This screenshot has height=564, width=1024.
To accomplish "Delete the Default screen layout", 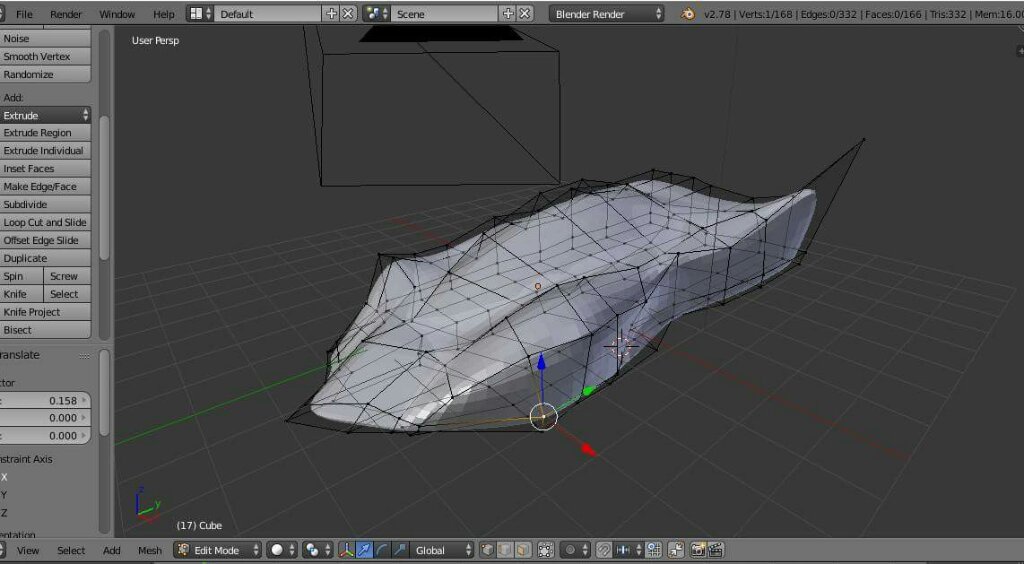I will tap(348, 14).
